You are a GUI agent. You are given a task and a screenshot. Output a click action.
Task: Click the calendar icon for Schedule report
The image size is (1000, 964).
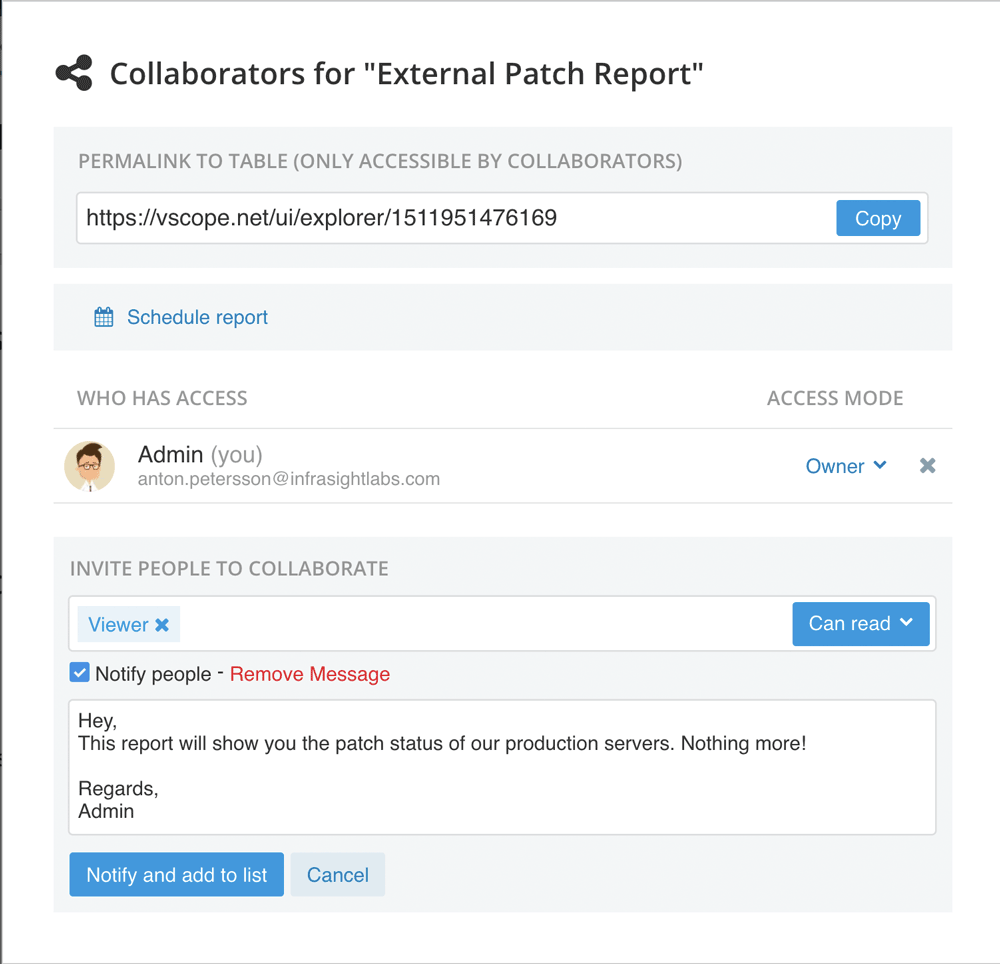104,317
